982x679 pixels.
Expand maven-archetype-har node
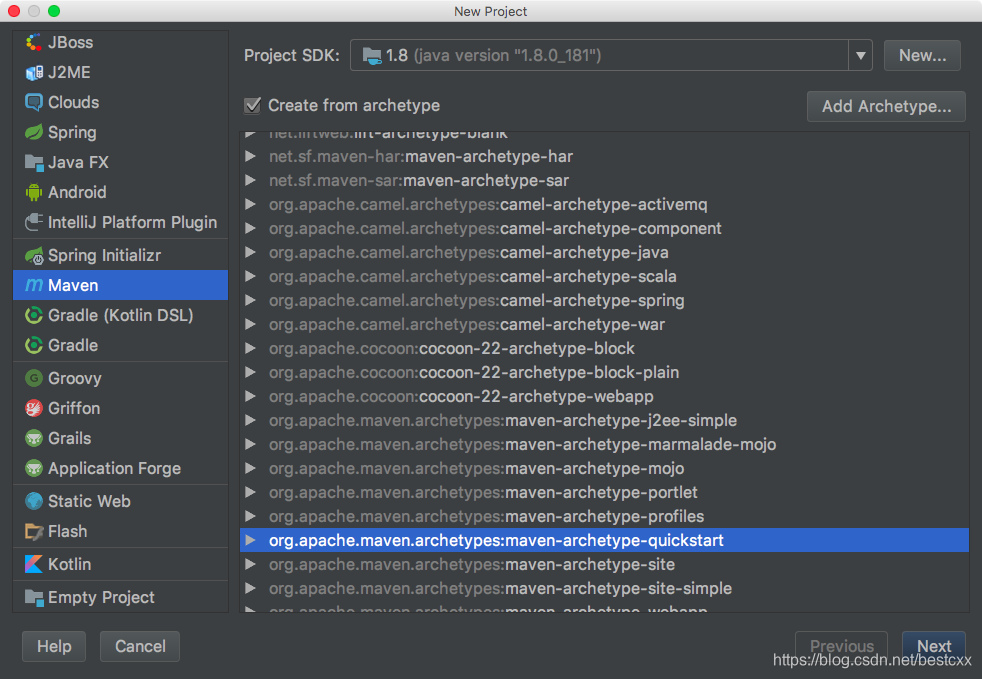pos(251,156)
